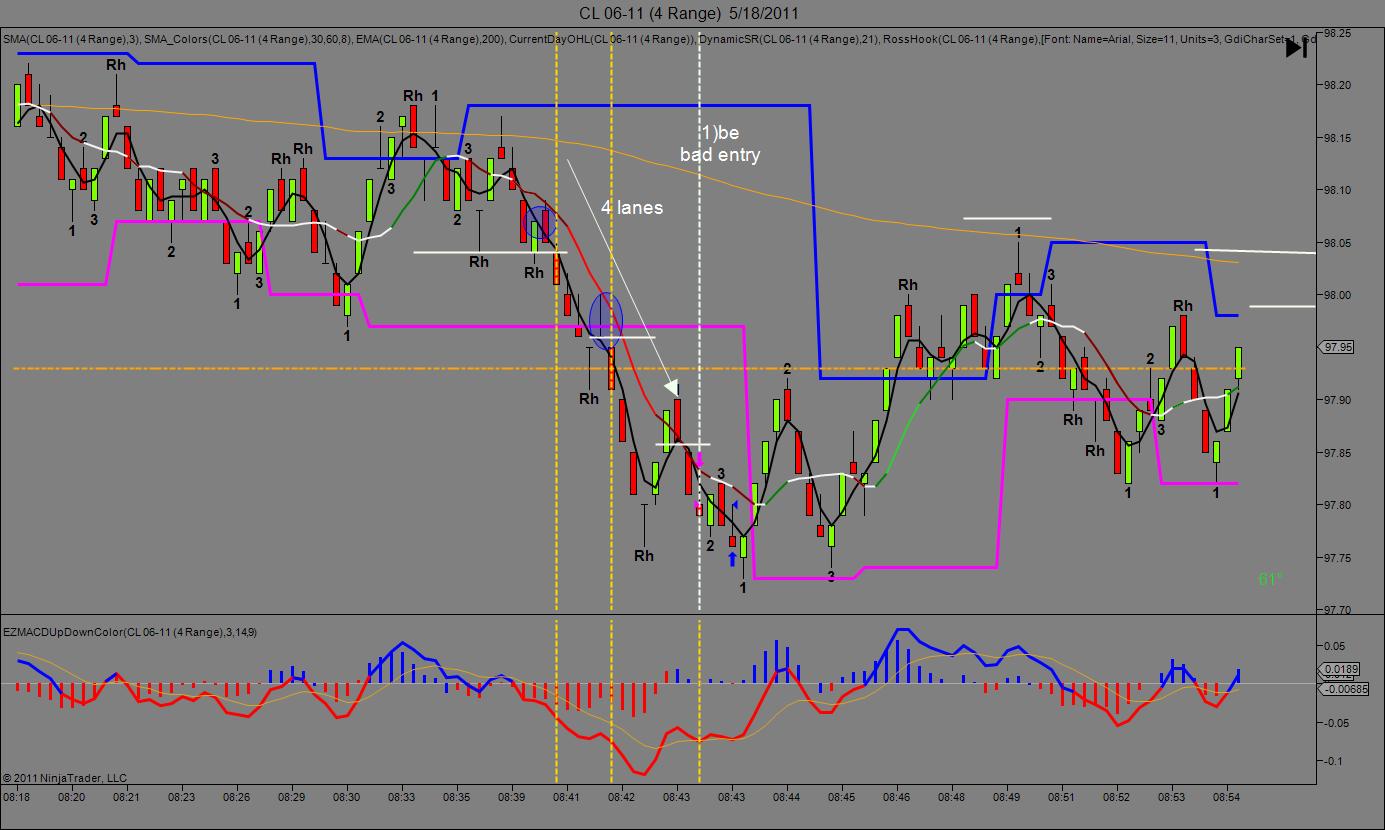Click the 08:30 time axis label
1385x830 pixels.
(346, 798)
